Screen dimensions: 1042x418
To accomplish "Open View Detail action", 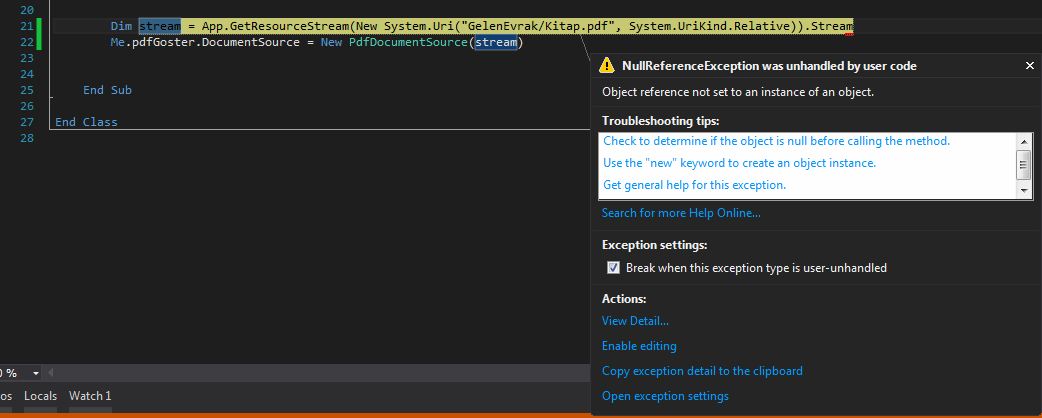I will coord(635,321).
